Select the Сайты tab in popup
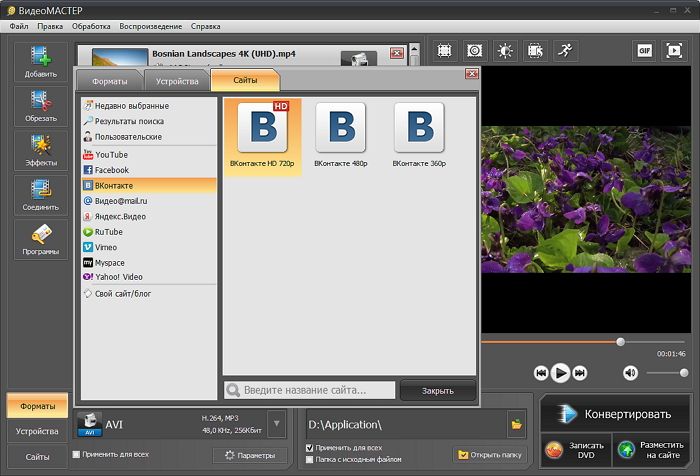The image size is (700, 476). coord(245,80)
